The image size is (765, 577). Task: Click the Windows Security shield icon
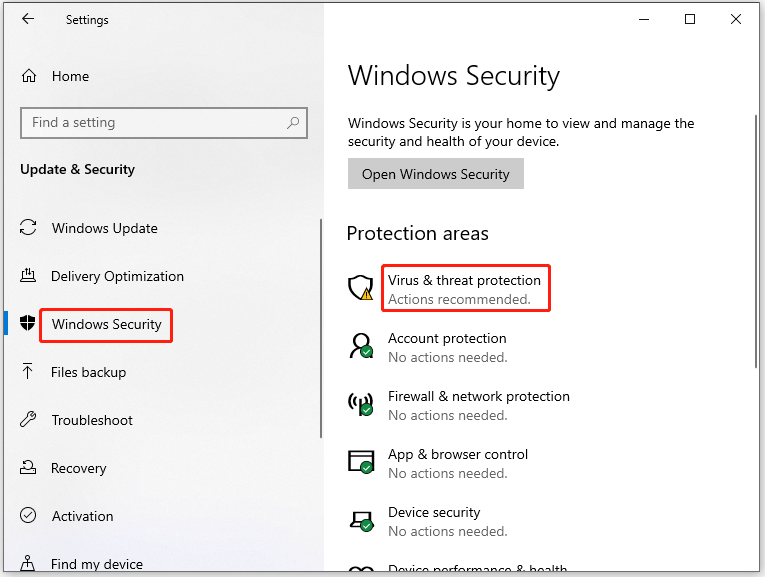tap(28, 324)
